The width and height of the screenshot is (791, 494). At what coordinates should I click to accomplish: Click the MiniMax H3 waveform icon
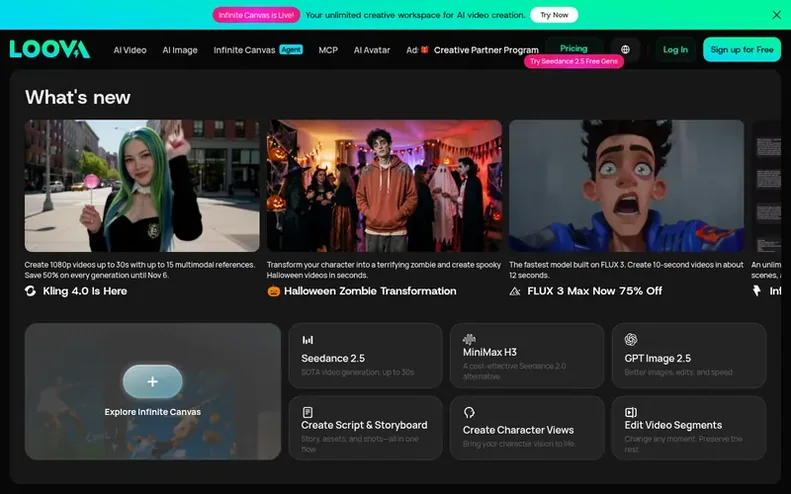click(469, 339)
